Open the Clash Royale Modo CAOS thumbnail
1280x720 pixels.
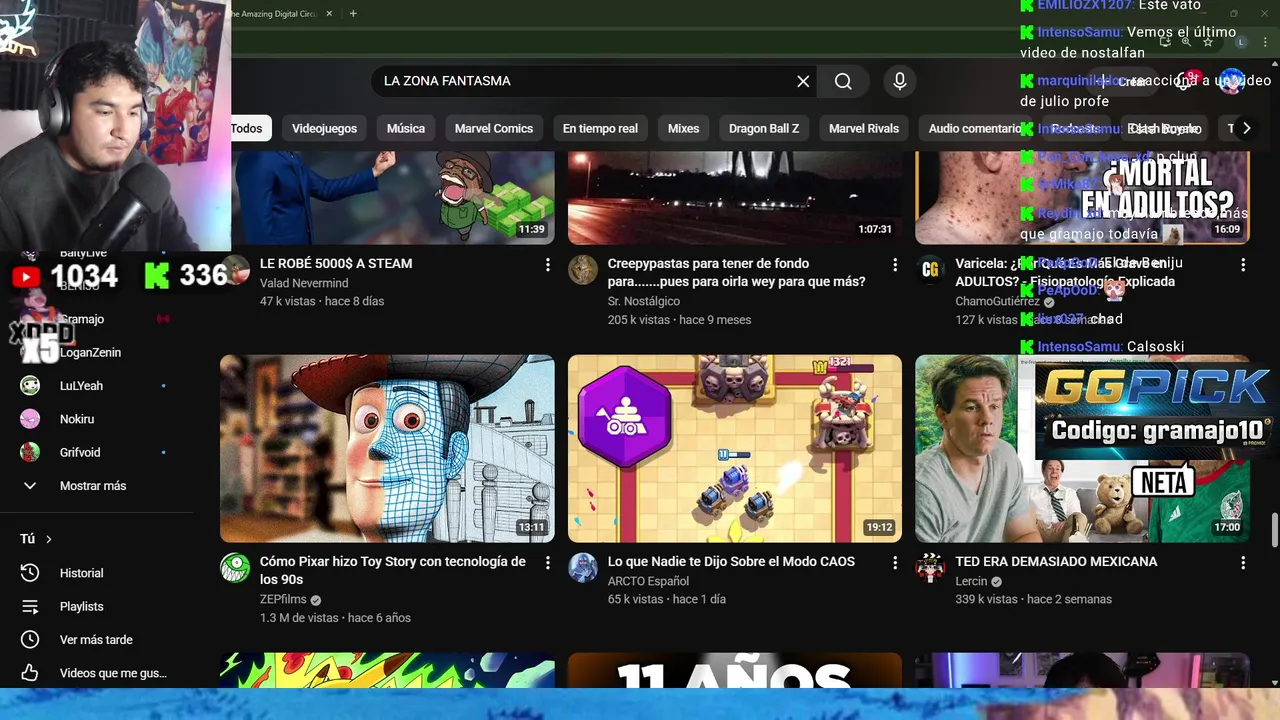[x=735, y=449]
